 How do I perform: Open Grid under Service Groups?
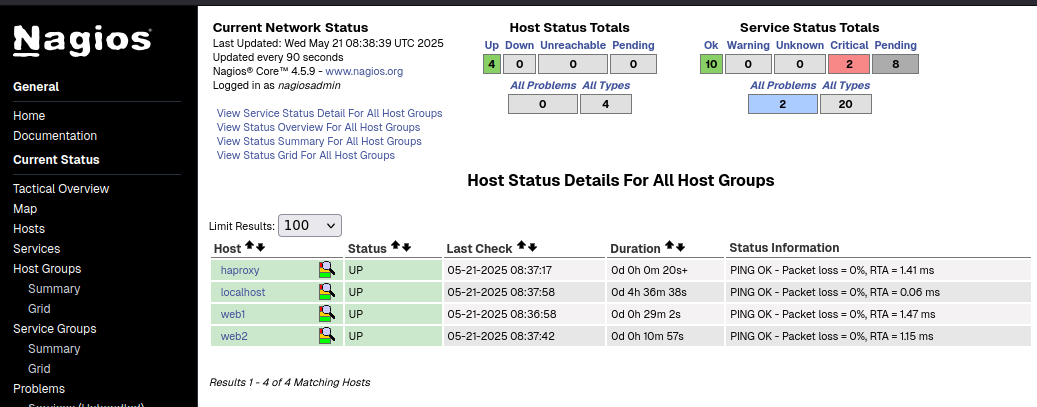[x=39, y=369]
